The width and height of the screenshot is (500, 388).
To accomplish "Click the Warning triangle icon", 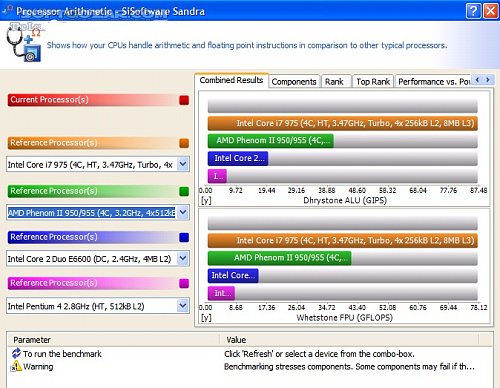I will (16, 366).
